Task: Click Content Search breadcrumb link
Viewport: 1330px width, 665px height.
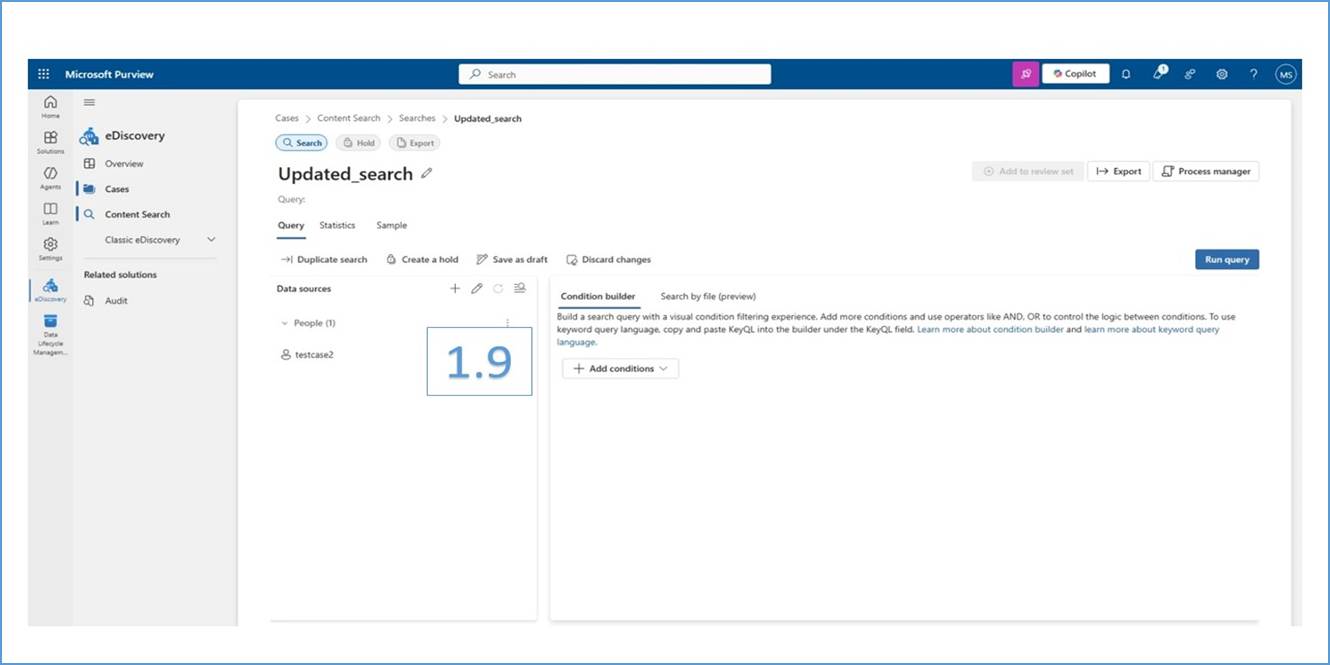Action: coord(349,118)
